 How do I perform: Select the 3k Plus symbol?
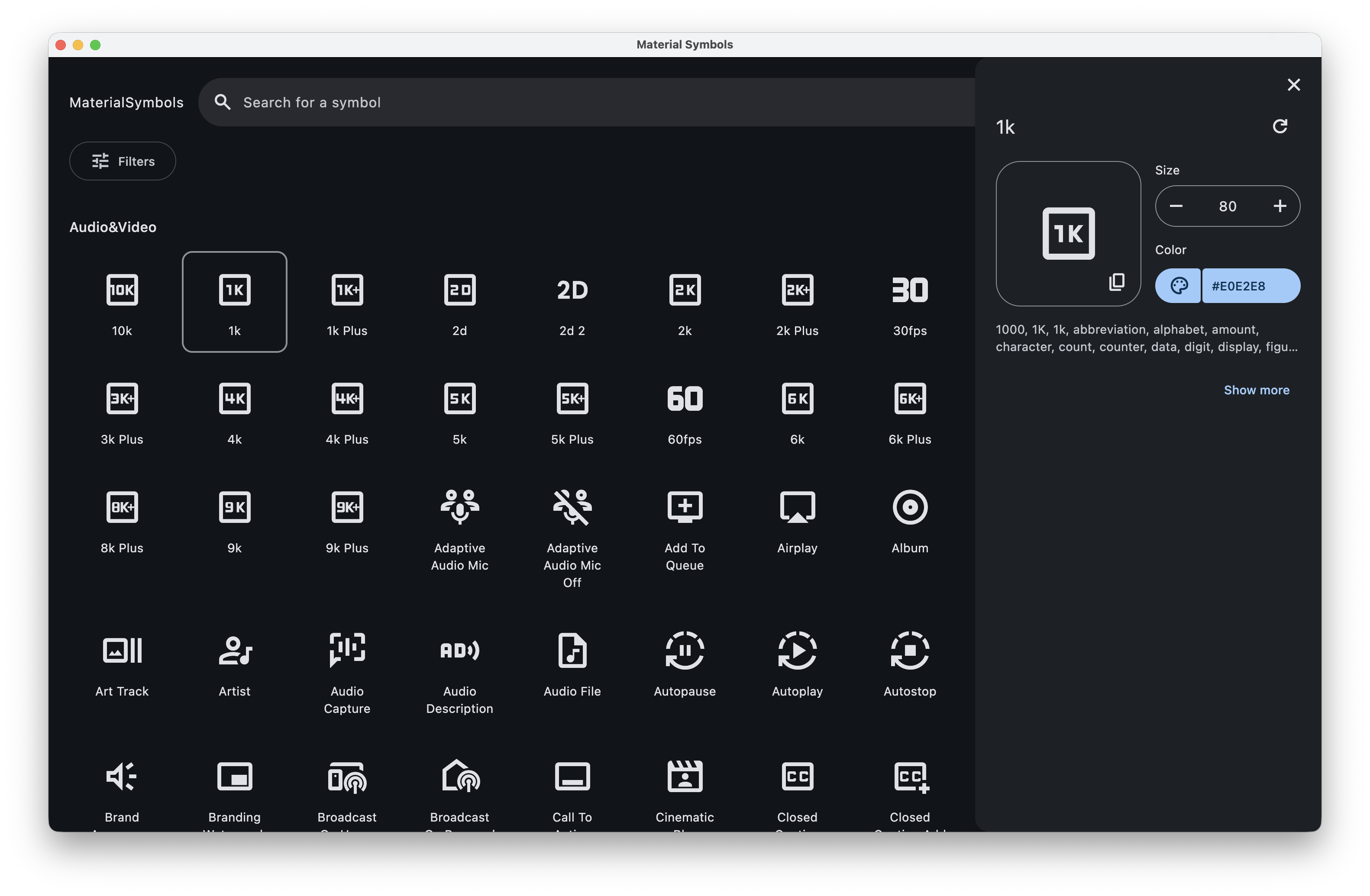pyautogui.click(x=122, y=411)
